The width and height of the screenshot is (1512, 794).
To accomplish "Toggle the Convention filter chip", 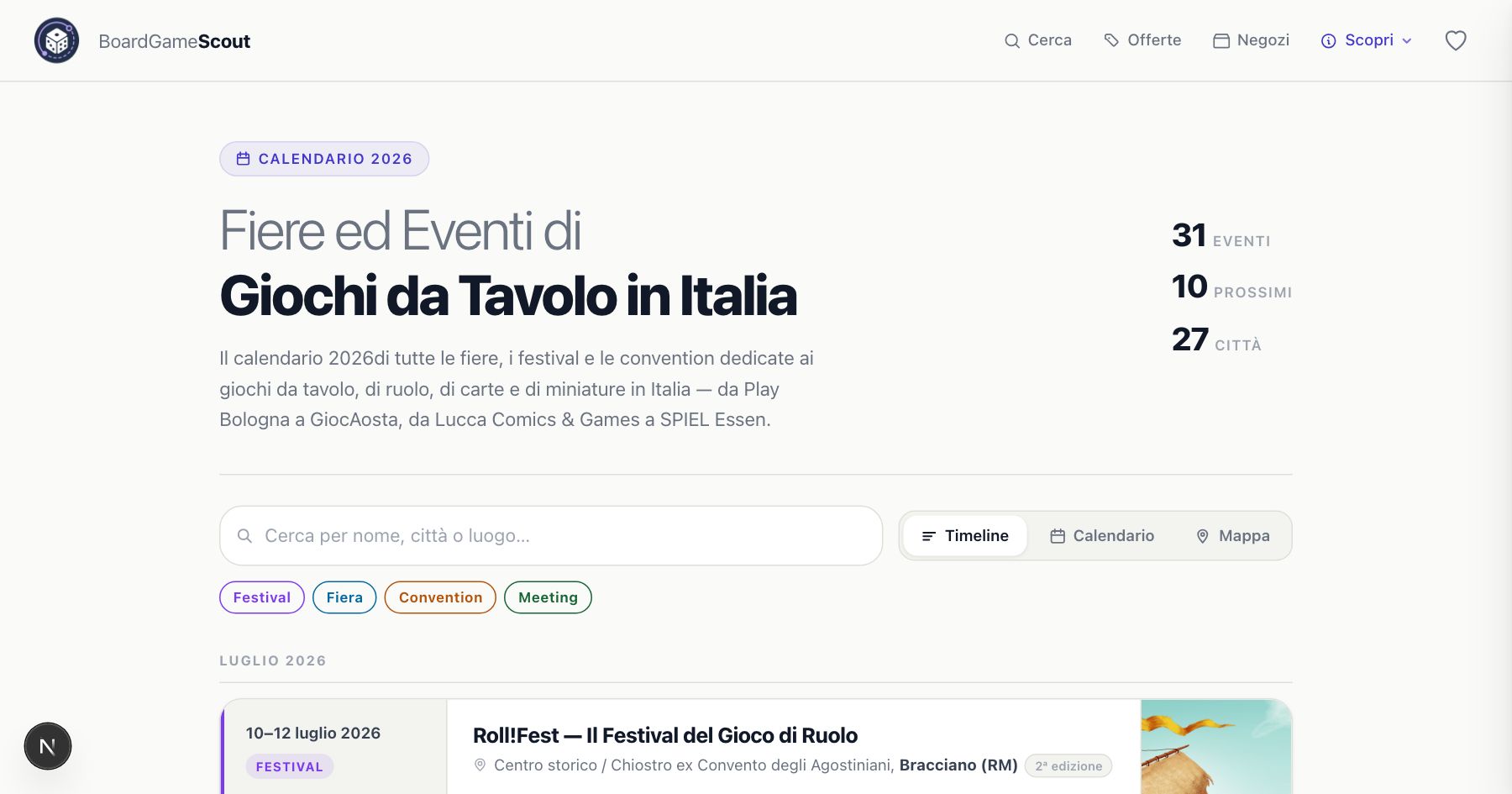I will click(x=440, y=597).
